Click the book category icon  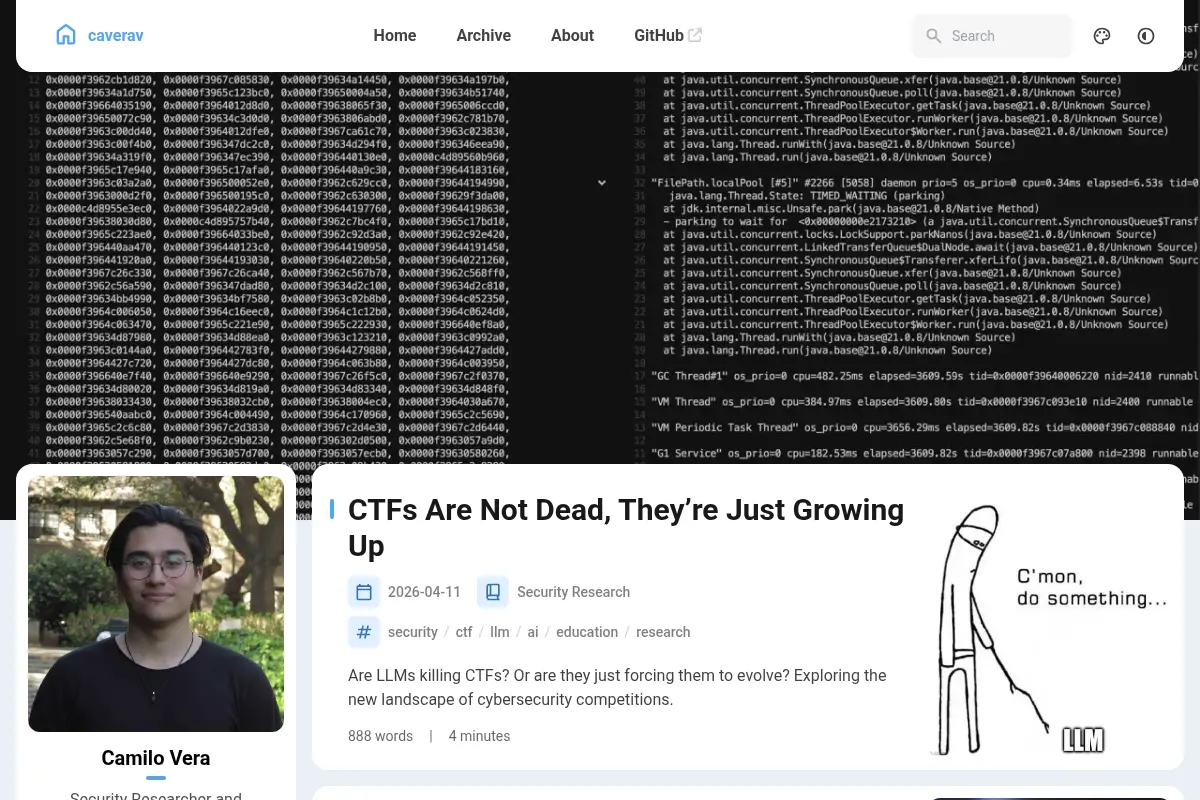[493, 592]
